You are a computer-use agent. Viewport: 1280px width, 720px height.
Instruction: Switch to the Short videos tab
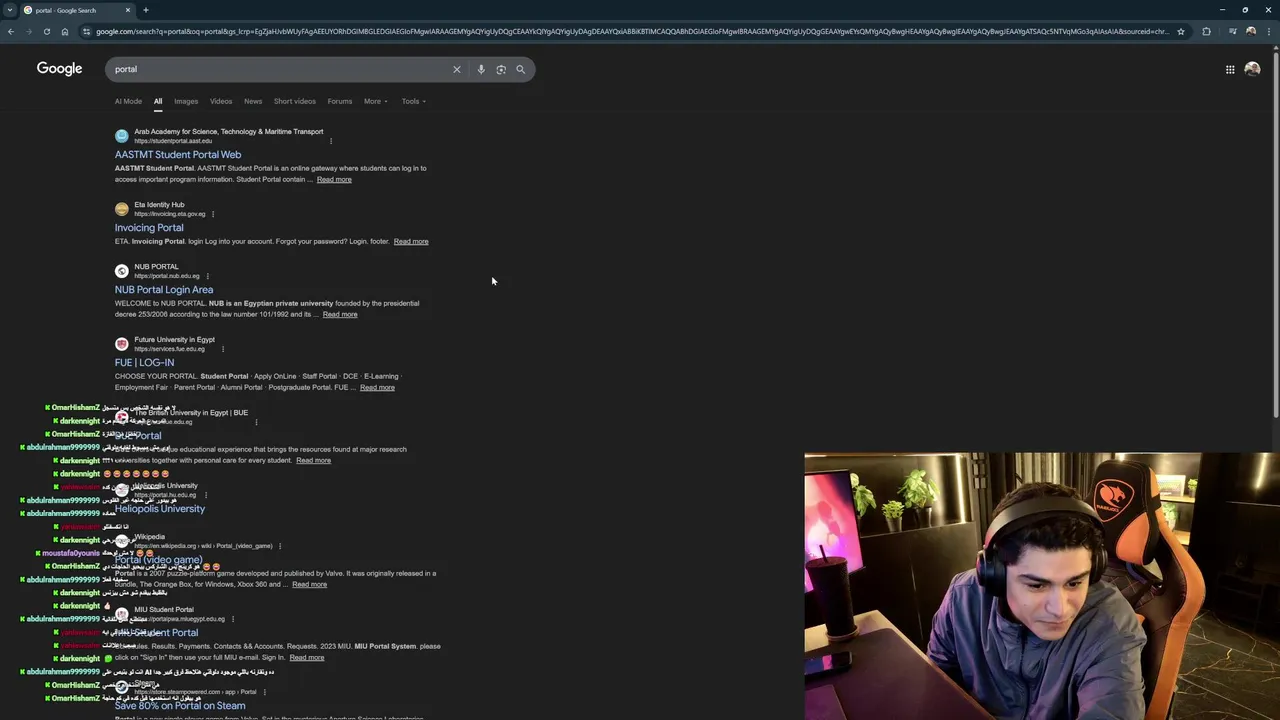click(295, 101)
